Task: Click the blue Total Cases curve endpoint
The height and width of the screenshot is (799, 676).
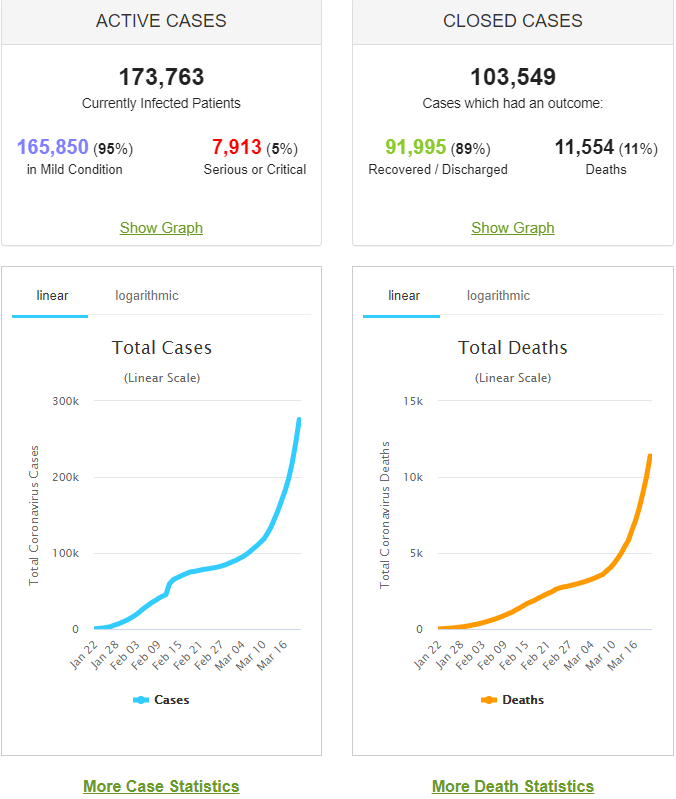Action: tap(299, 420)
